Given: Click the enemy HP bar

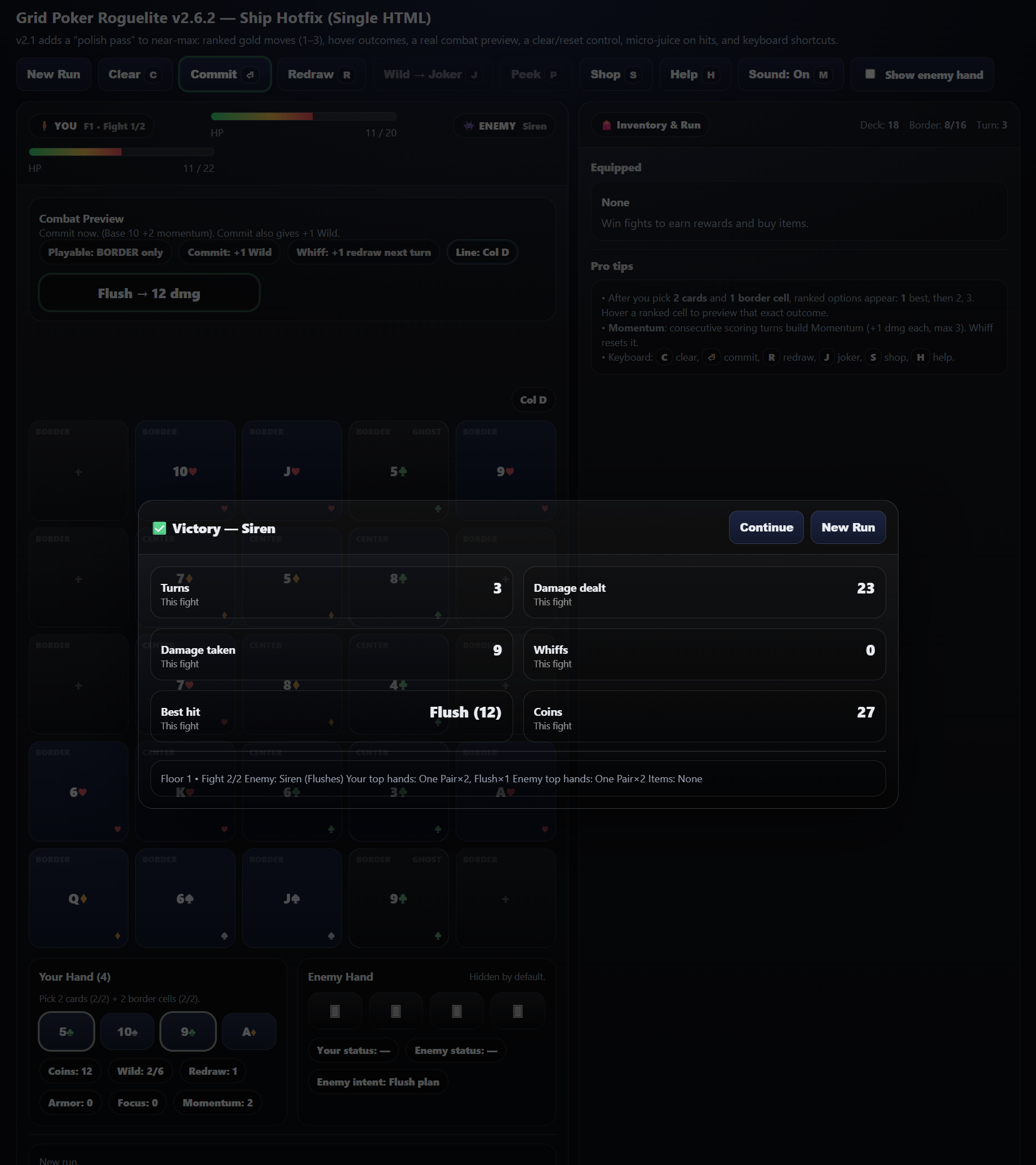Looking at the screenshot, I should point(304,116).
